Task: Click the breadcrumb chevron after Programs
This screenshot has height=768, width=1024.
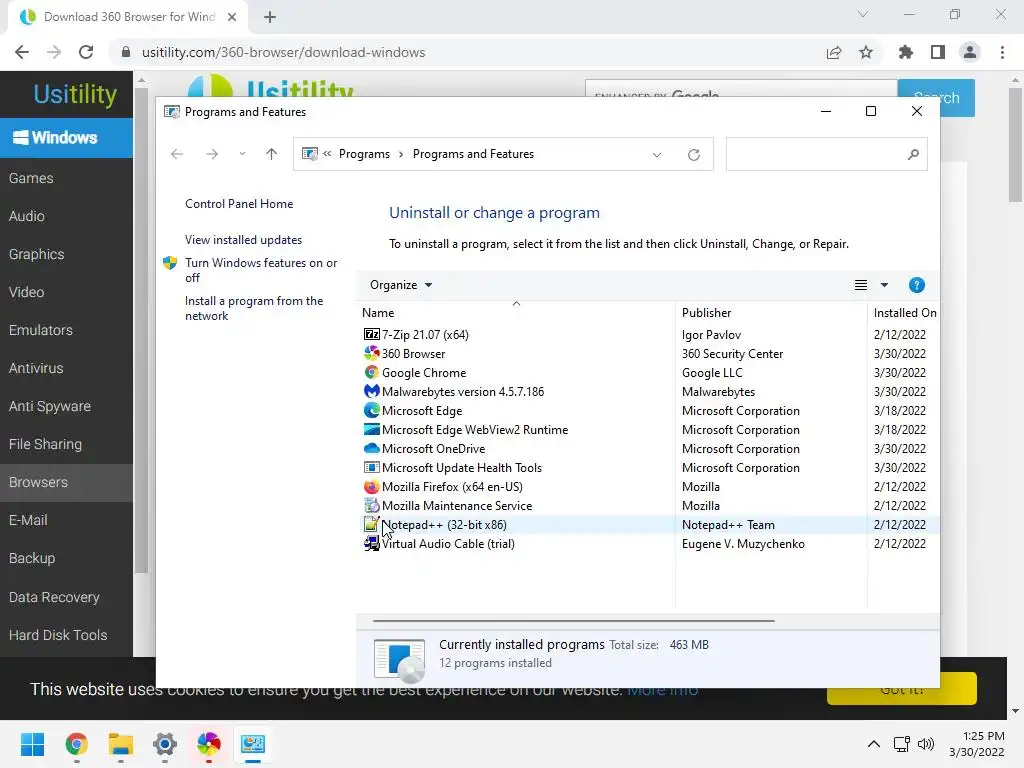Action: (401, 154)
